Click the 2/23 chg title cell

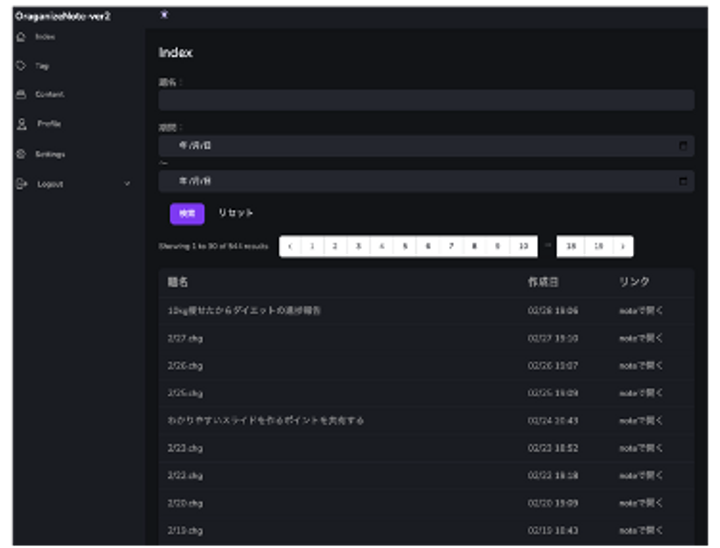click(185, 448)
